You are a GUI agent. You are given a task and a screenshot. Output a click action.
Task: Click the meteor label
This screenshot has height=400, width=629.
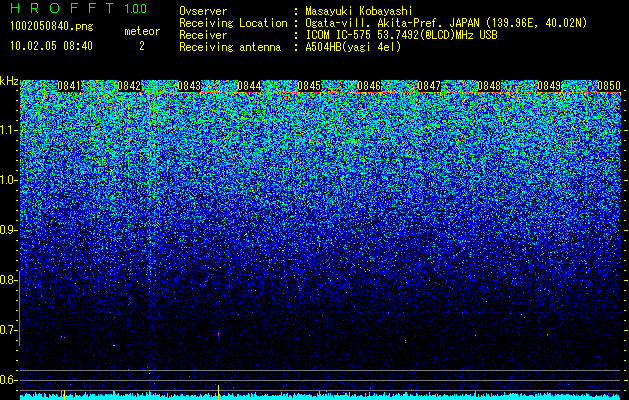[142, 31]
